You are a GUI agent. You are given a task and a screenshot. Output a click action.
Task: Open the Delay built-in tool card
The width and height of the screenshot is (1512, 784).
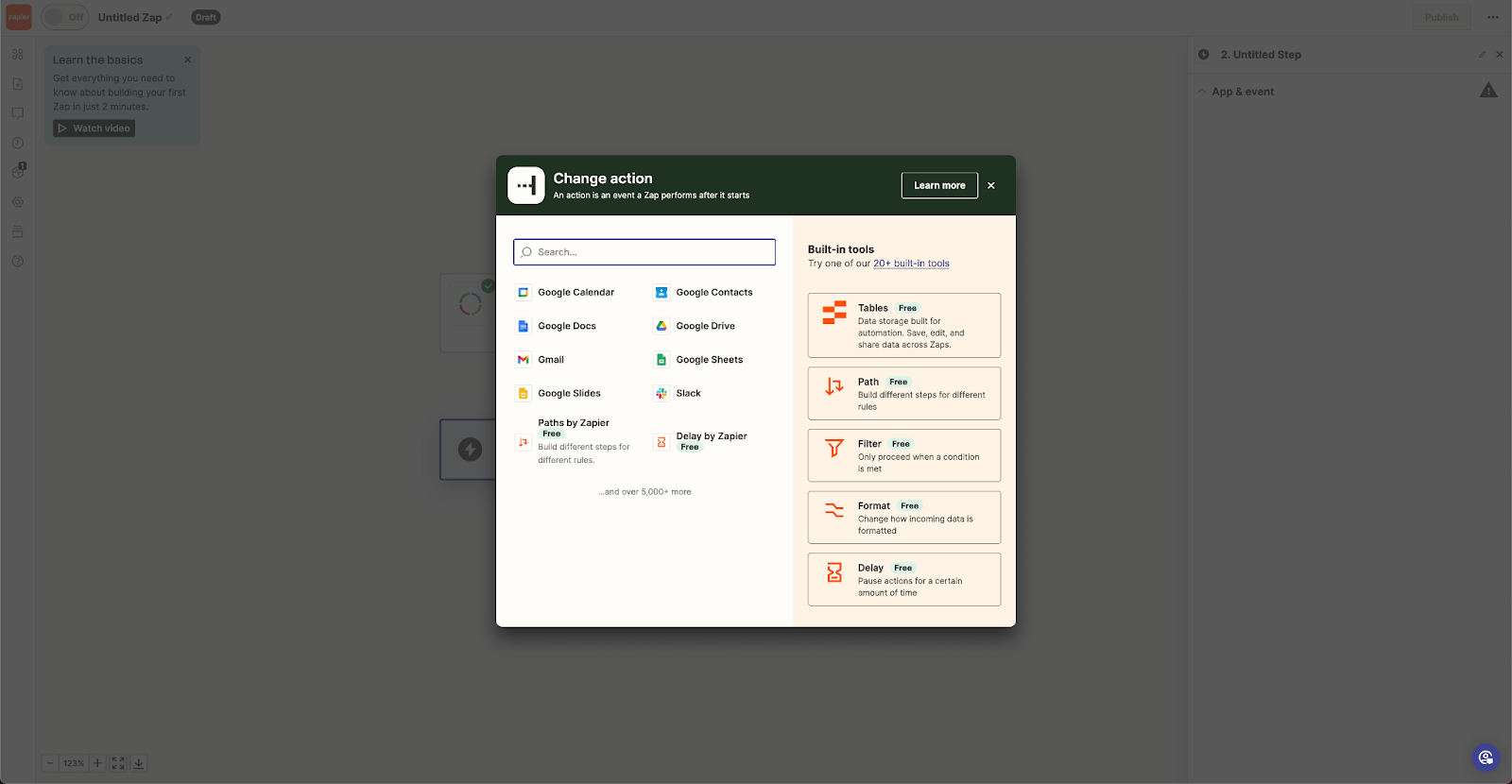pos(904,579)
